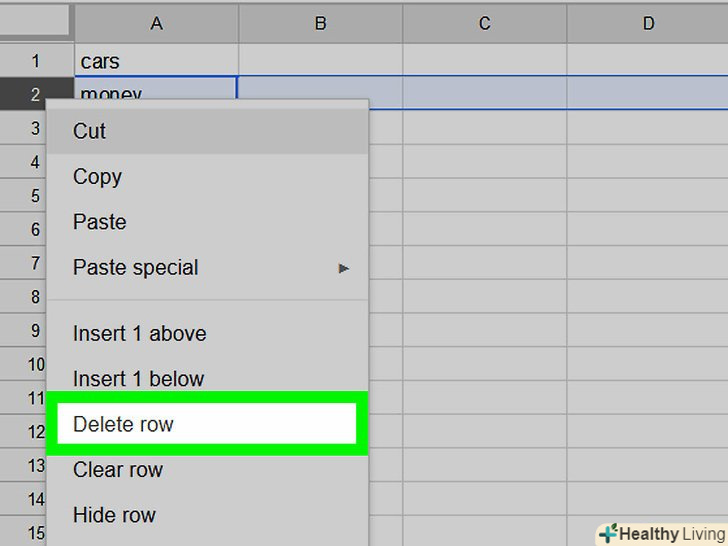This screenshot has height=546, width=728.
Task: Click row 9 header number
Action: (36, 331)
